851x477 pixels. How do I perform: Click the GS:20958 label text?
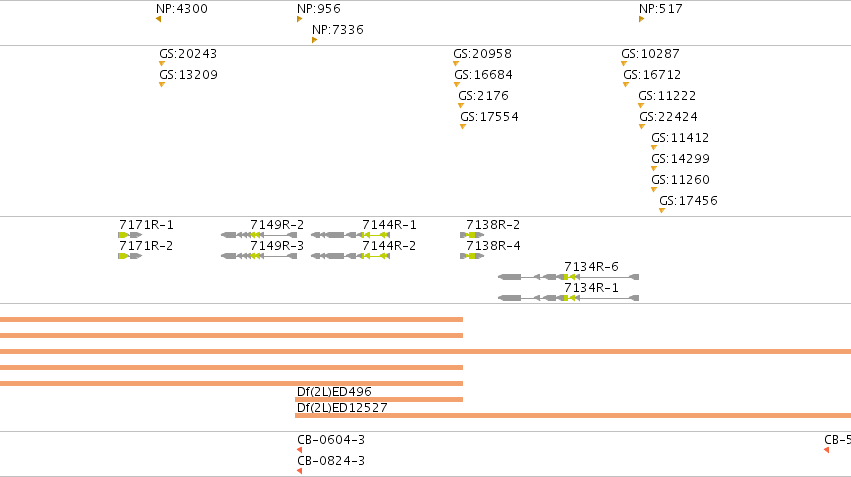pyautogui.click(x=482, y=54)
